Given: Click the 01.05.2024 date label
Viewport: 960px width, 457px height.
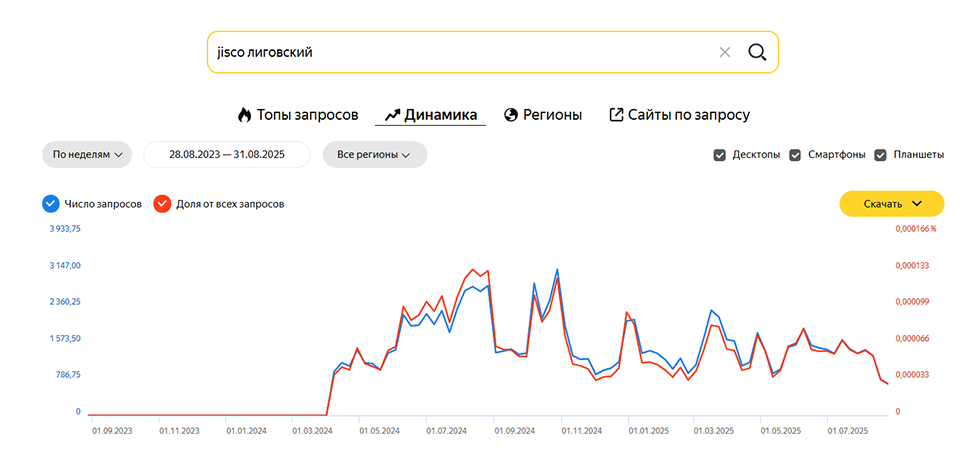Looking at the screenshot, I should tap(380, 431).
